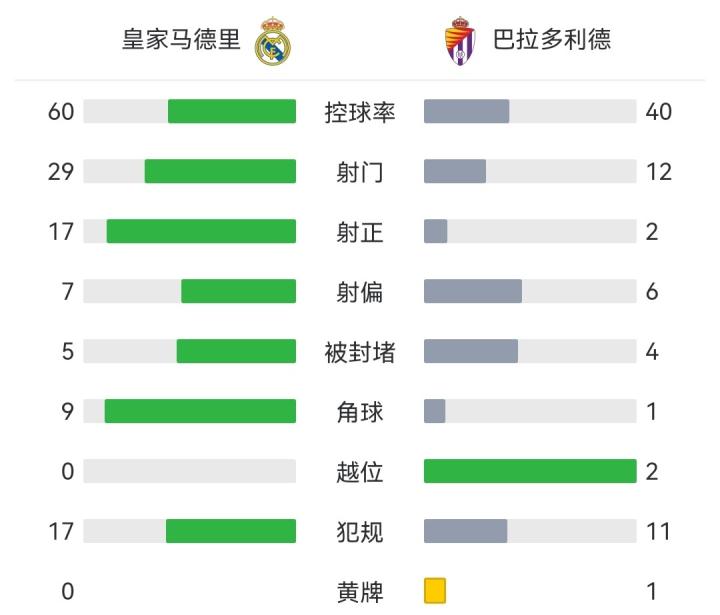This screenshot has height=615, width=720.
Task: Select the 被封堵 stat label
Action: point(360,352)
